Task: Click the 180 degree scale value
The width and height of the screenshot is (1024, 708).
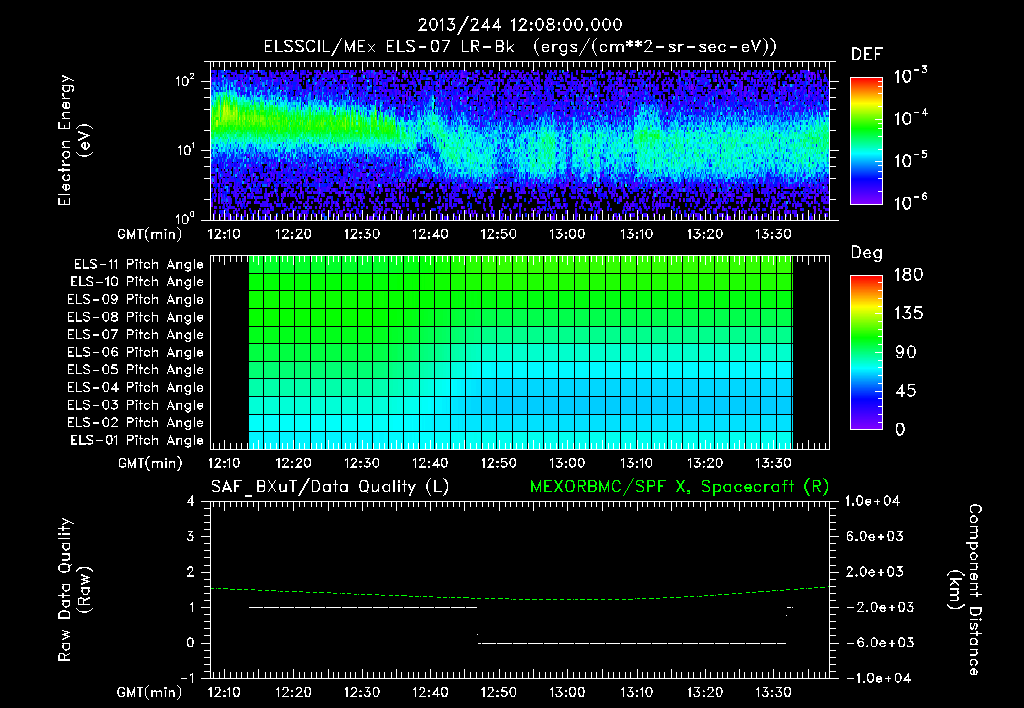Action: click(908, 275)
